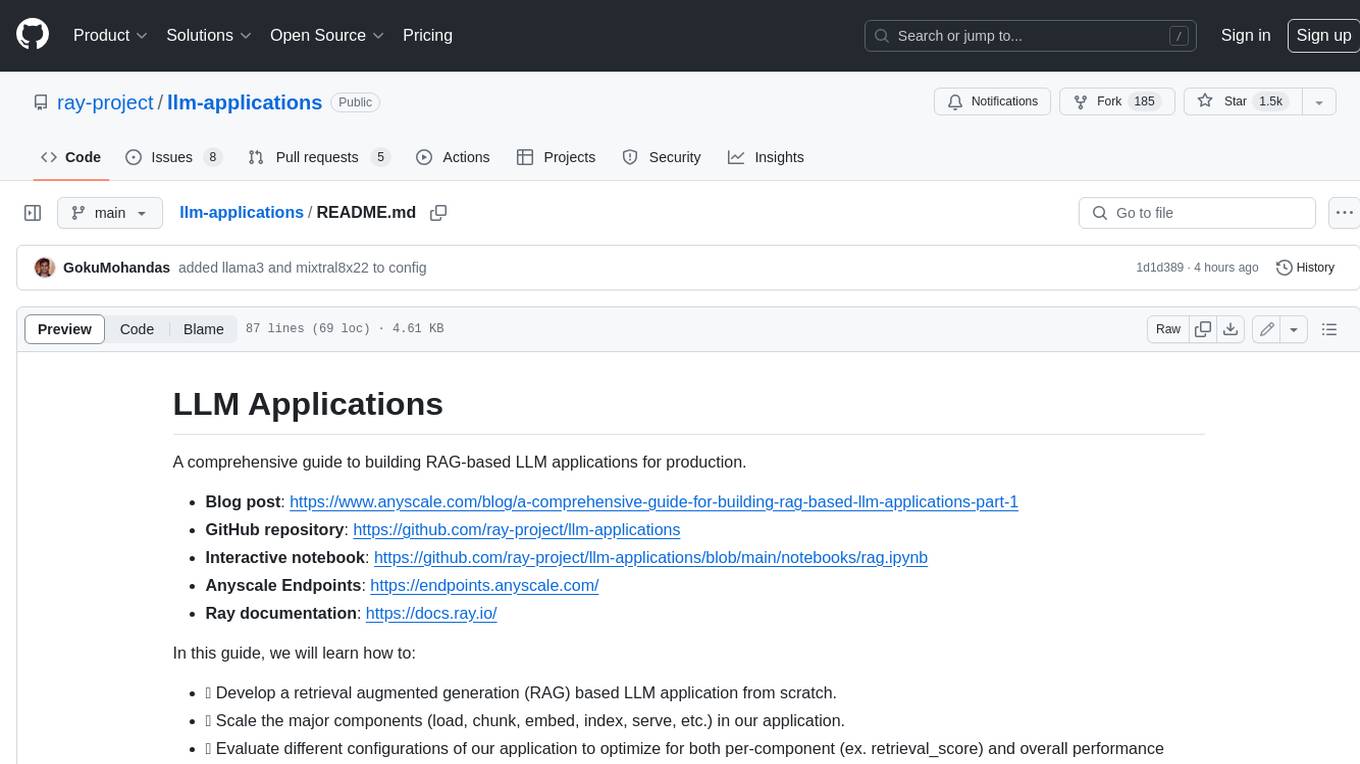Click the Notifications bell button
This screenshot has height=764, width=1360.
(993, 102)
